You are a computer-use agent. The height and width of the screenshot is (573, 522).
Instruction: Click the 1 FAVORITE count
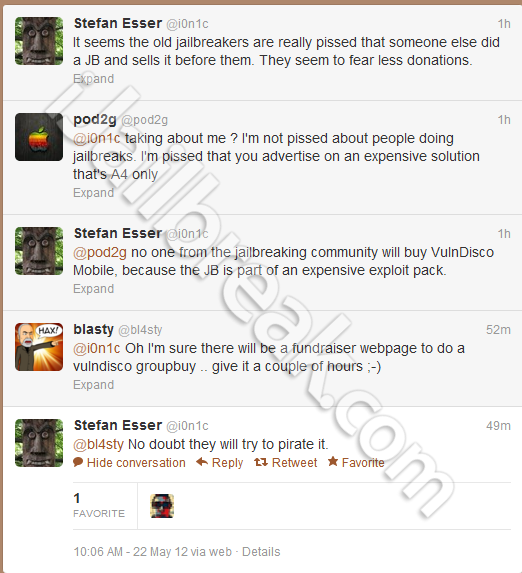(x=99, y=506)
